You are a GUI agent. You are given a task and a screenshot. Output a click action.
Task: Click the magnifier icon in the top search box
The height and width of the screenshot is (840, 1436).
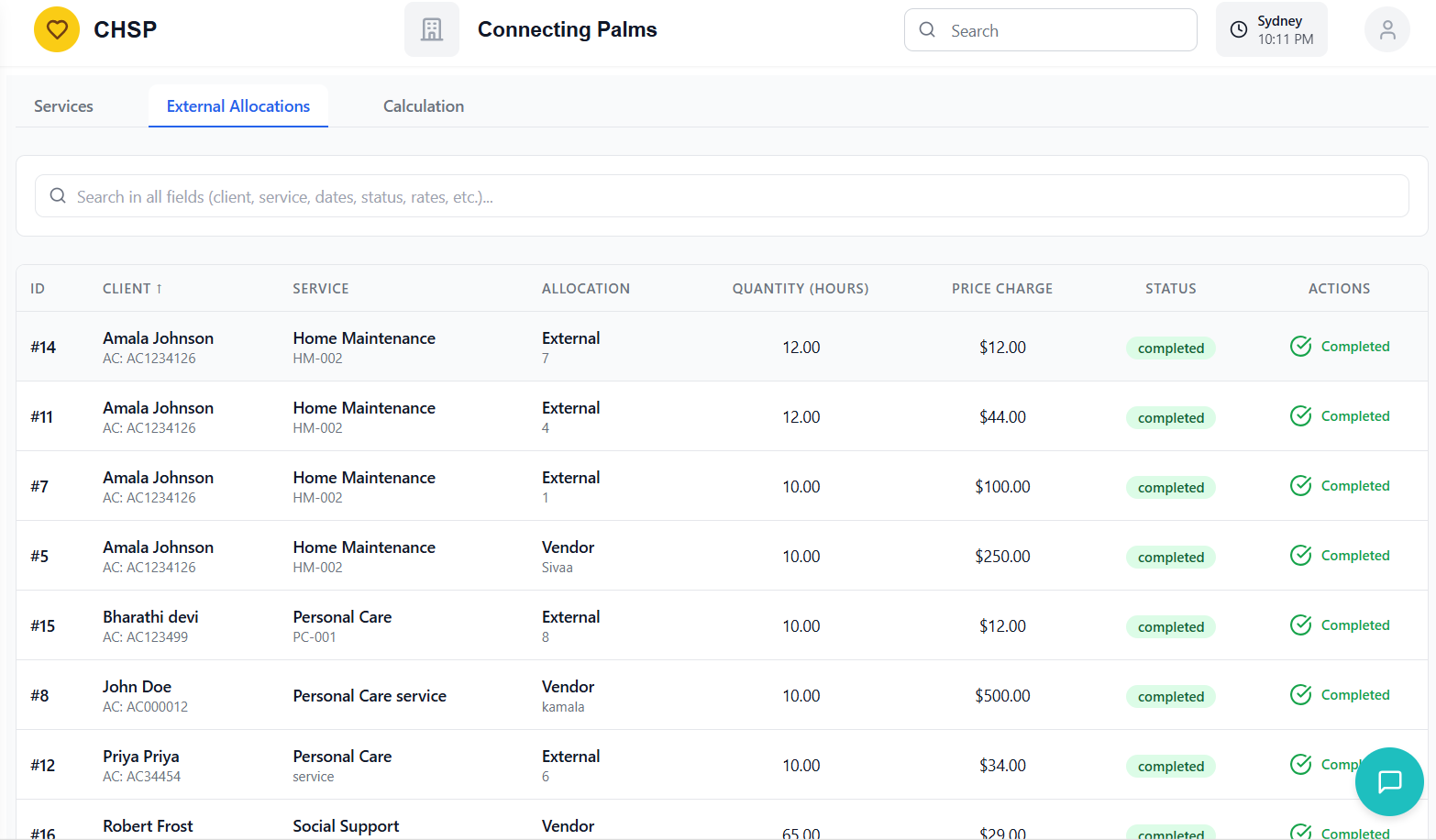[x=927, y=30]
